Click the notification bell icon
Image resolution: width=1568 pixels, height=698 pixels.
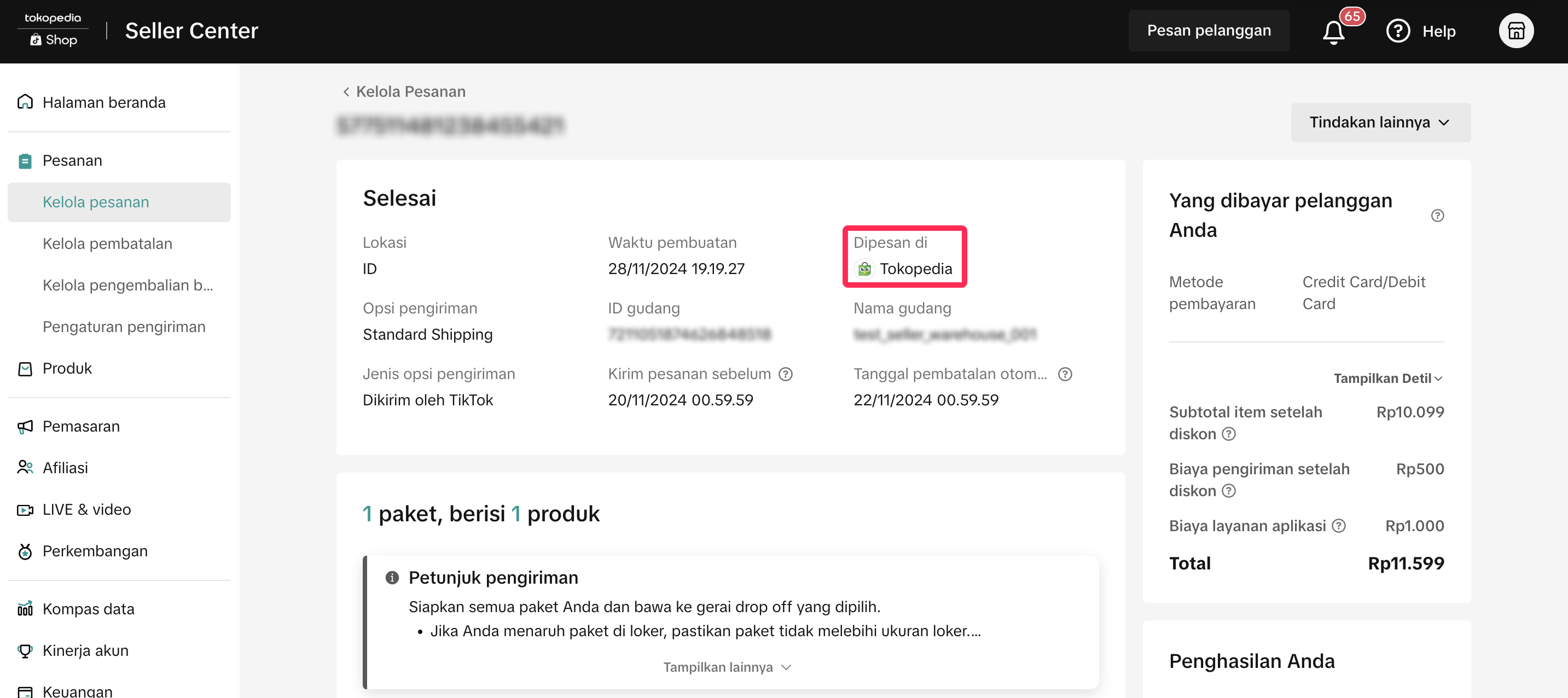click(1333, 32)
